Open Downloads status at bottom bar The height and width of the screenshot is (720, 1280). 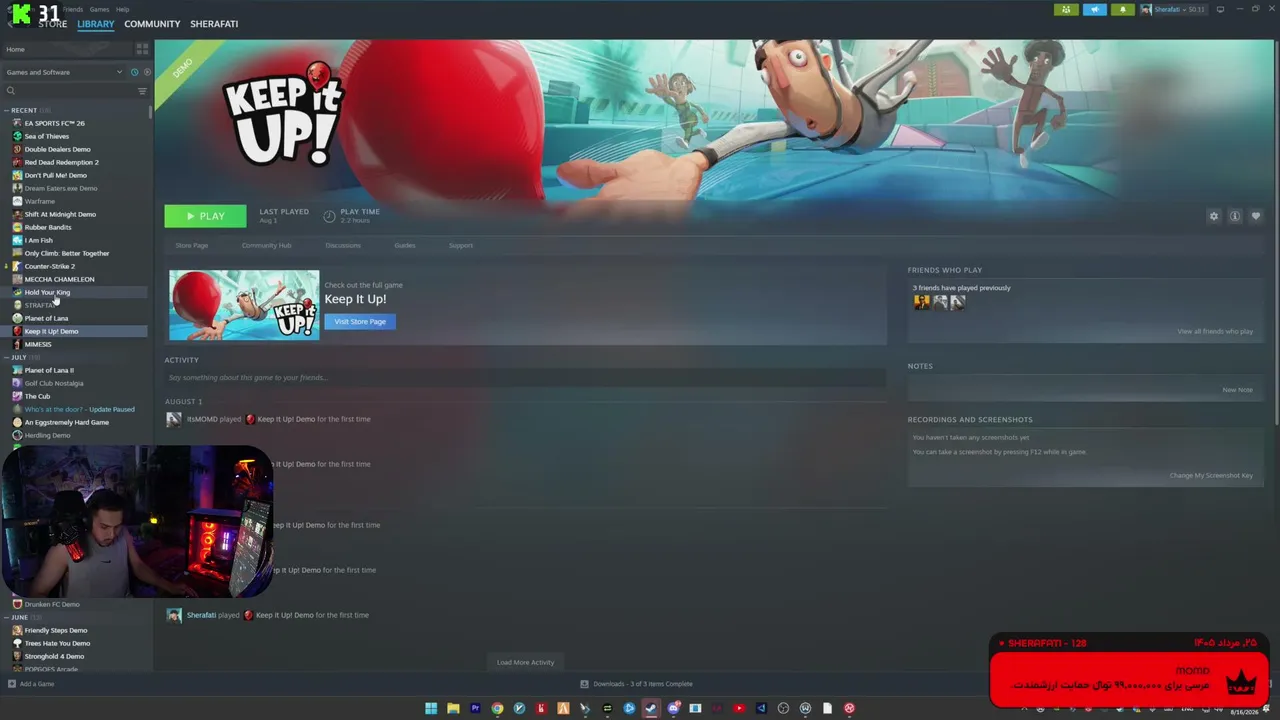(x=637, y=684)
